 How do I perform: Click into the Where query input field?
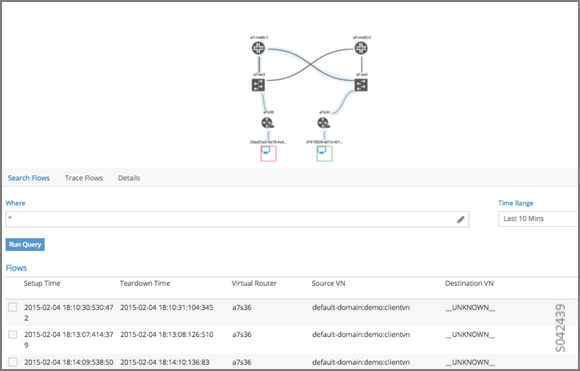237,219
